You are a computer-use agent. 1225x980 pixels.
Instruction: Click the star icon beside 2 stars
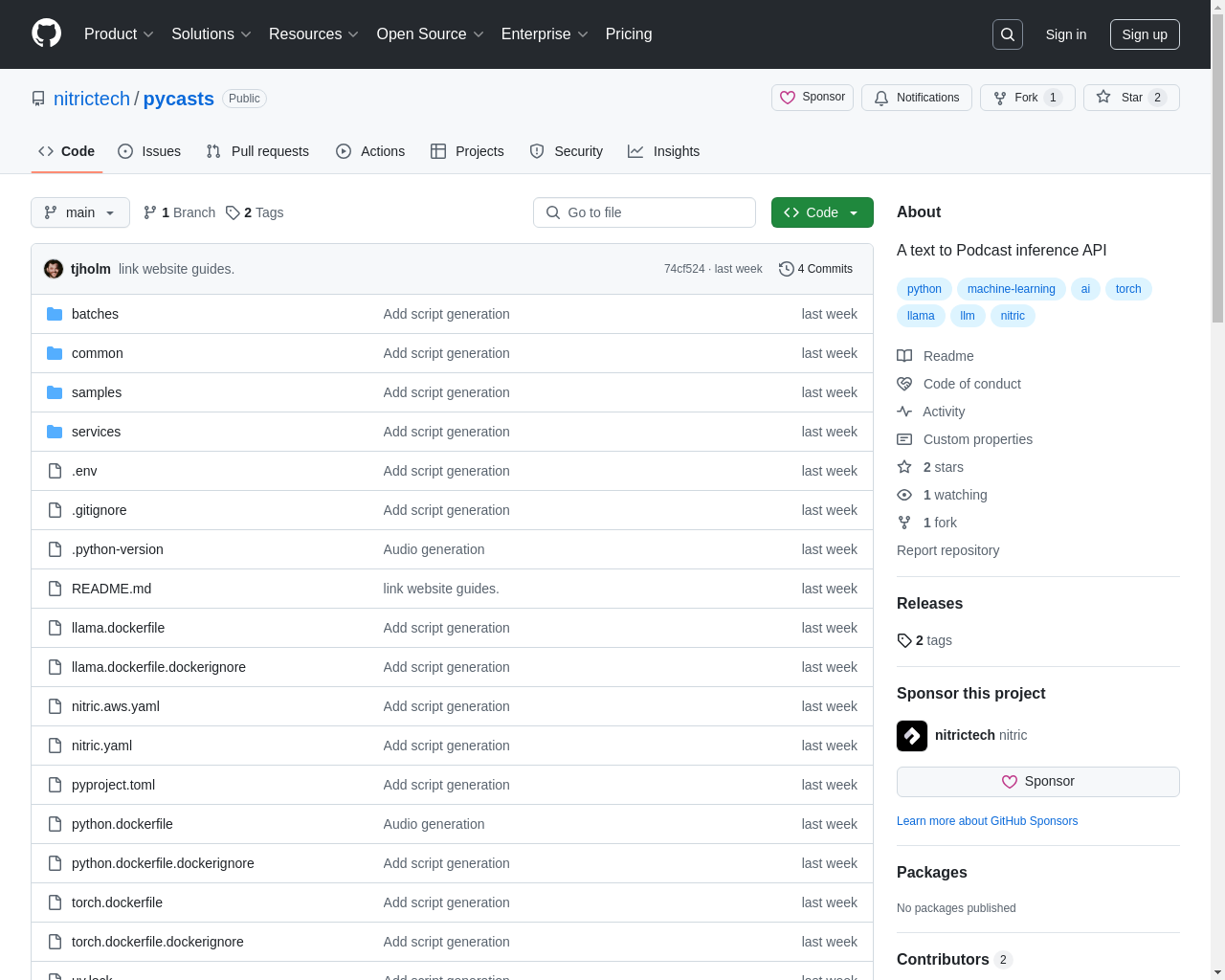[x=904, y=467]
